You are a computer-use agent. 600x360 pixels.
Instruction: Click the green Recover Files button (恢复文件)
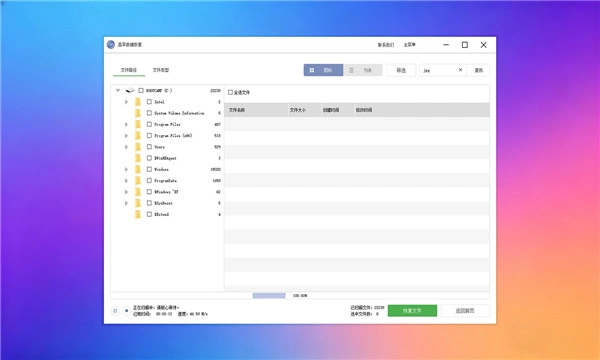click(412, 311)
